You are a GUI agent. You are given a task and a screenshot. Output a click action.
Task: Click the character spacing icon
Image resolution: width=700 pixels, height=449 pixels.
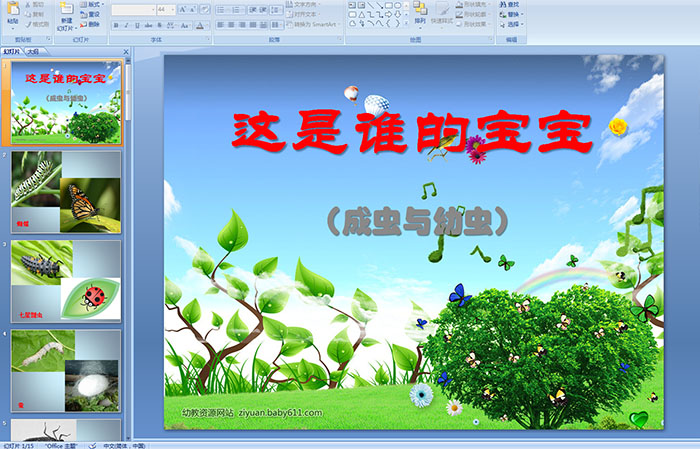tap(171, 25)
